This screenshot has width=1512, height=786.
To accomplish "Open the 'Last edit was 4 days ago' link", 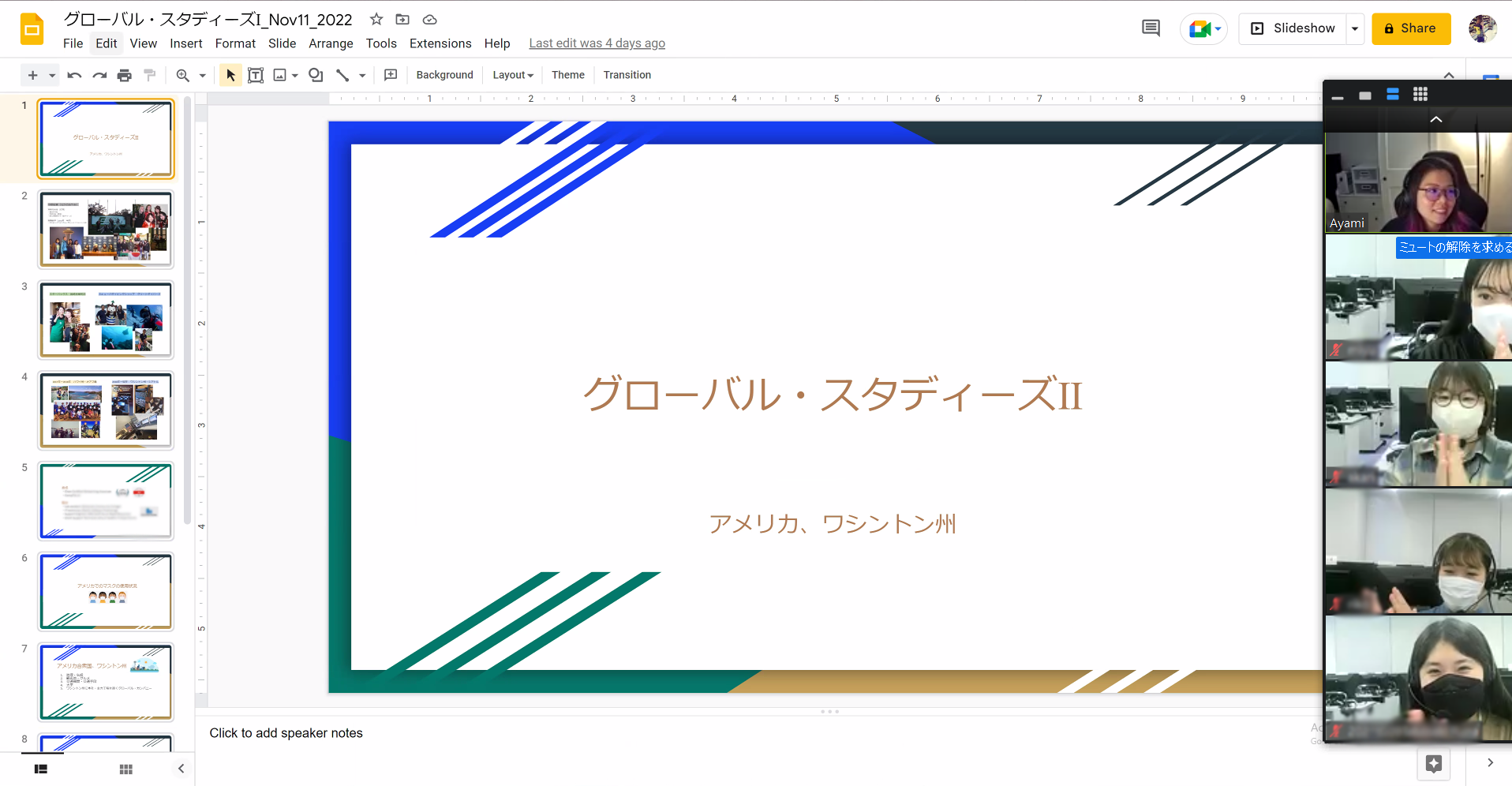I will pyautogui.click(x=597, y=43).
